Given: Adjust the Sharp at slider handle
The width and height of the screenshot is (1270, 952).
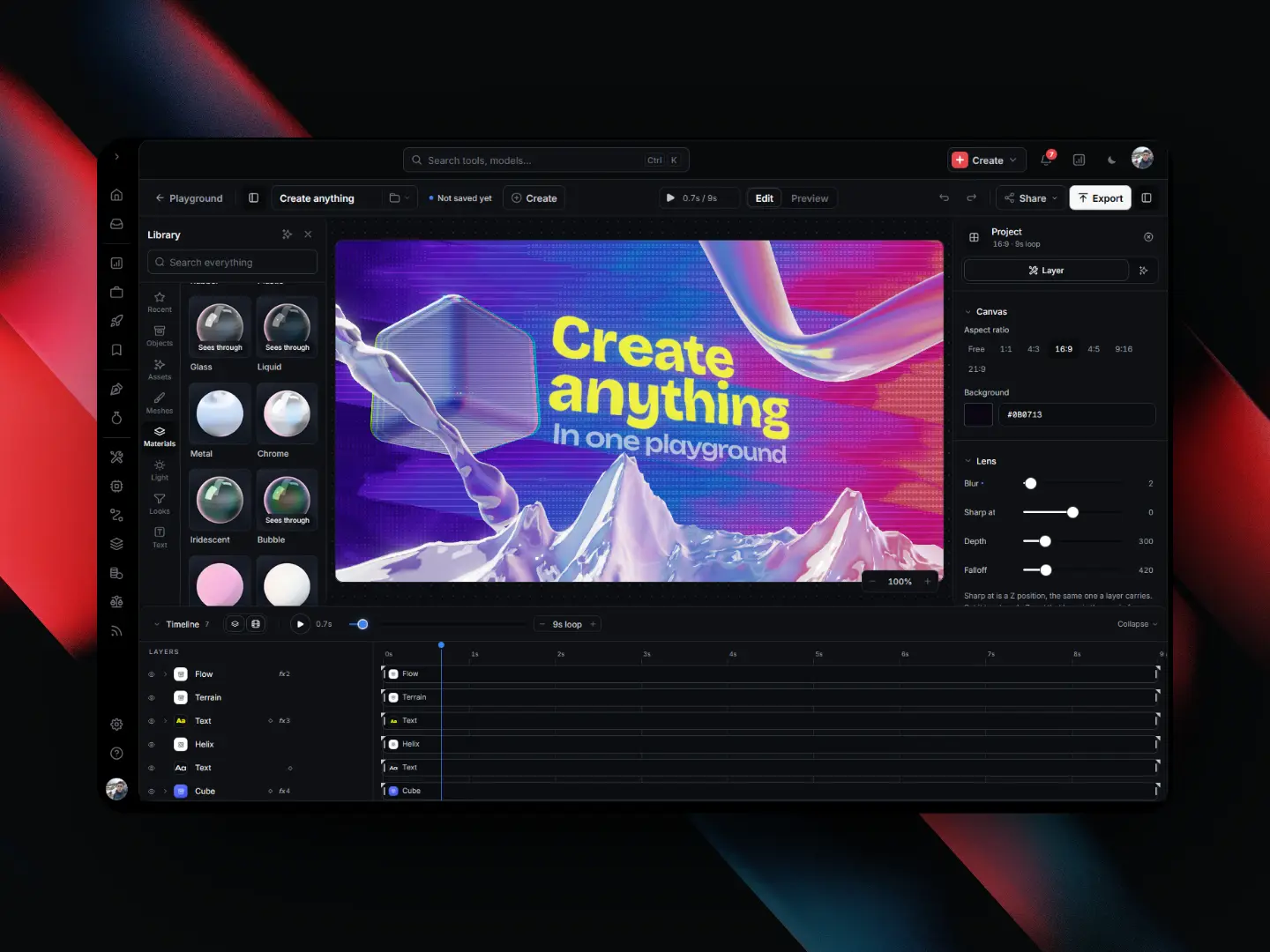Looking at the screenshot, I should point(1072,512).
